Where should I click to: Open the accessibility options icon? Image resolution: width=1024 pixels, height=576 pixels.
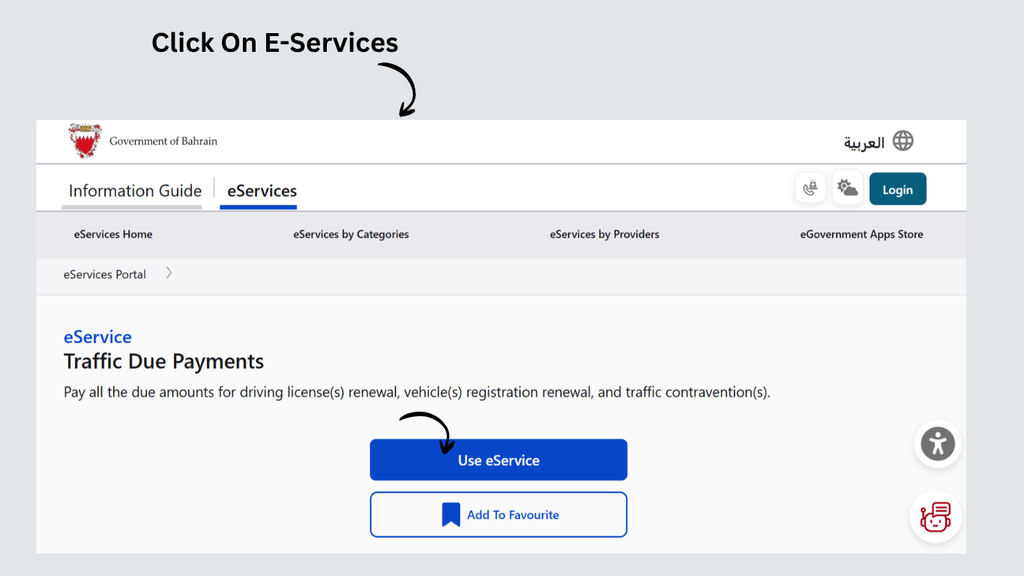pyautogui.click(x=938, y=444)
